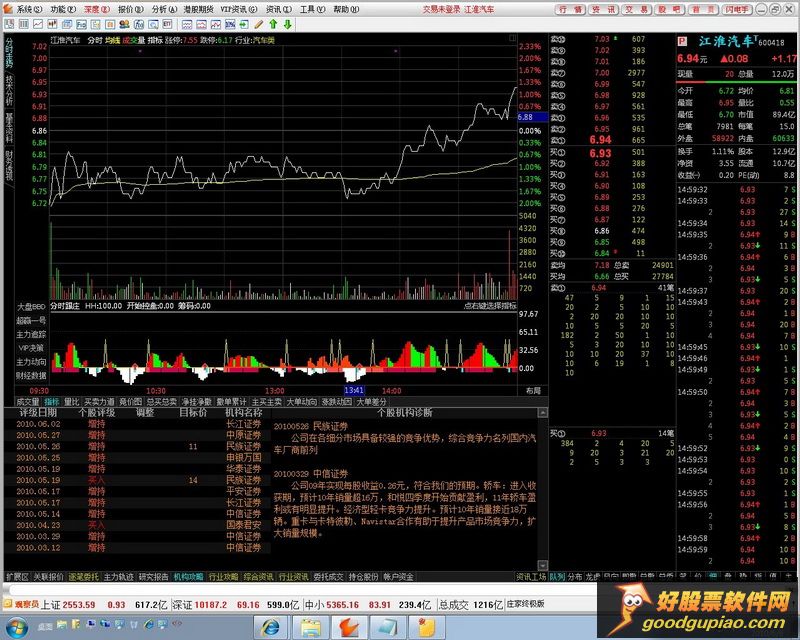The height and width of the screenshot is (640, 800).
Task: Click the three-column list toolbar icon
Action: [x=23, y=24]
